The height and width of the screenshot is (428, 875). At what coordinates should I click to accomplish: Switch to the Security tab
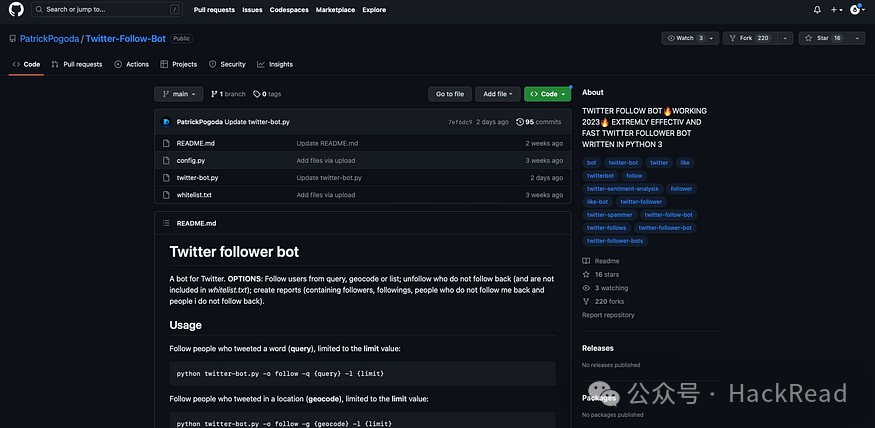click(x=227, y=64)
